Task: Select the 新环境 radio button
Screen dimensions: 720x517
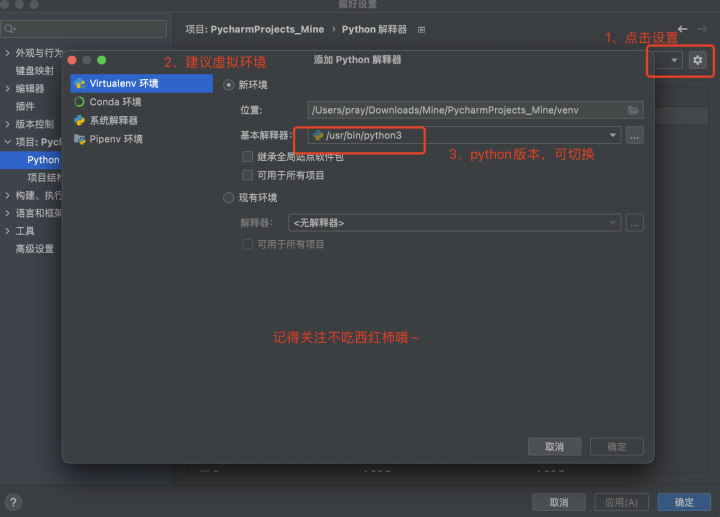Action: coord(228,85)
